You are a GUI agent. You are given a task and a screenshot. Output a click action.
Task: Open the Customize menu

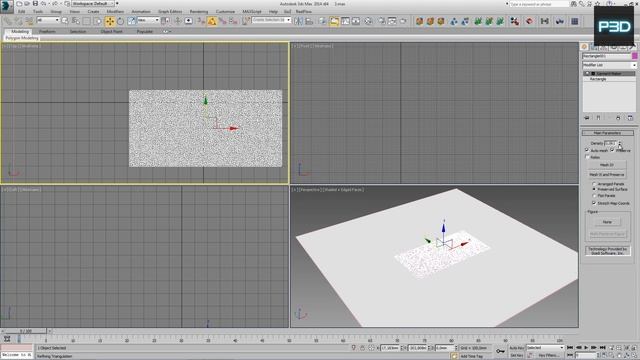[225, 11]
